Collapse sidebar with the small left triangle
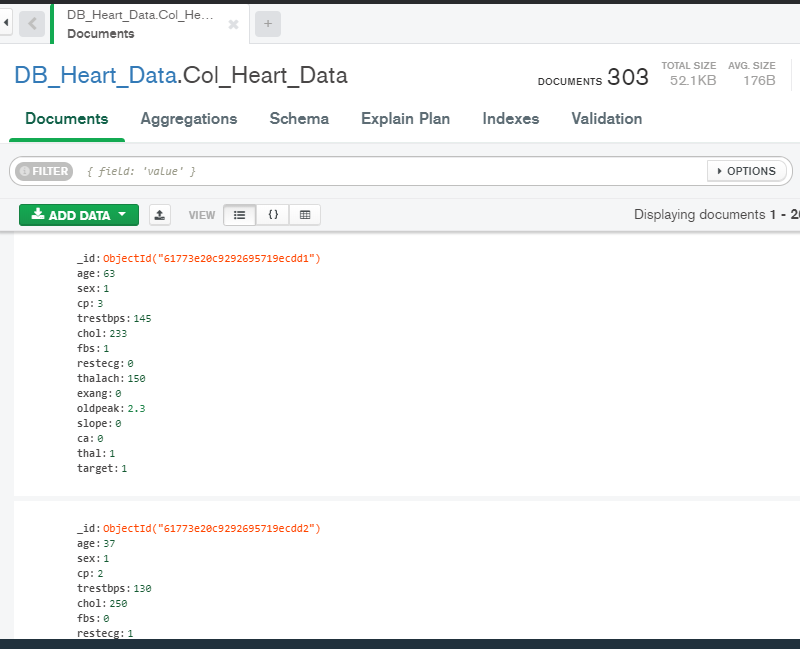Screen dimensions: 800x649 click(6, 22)
